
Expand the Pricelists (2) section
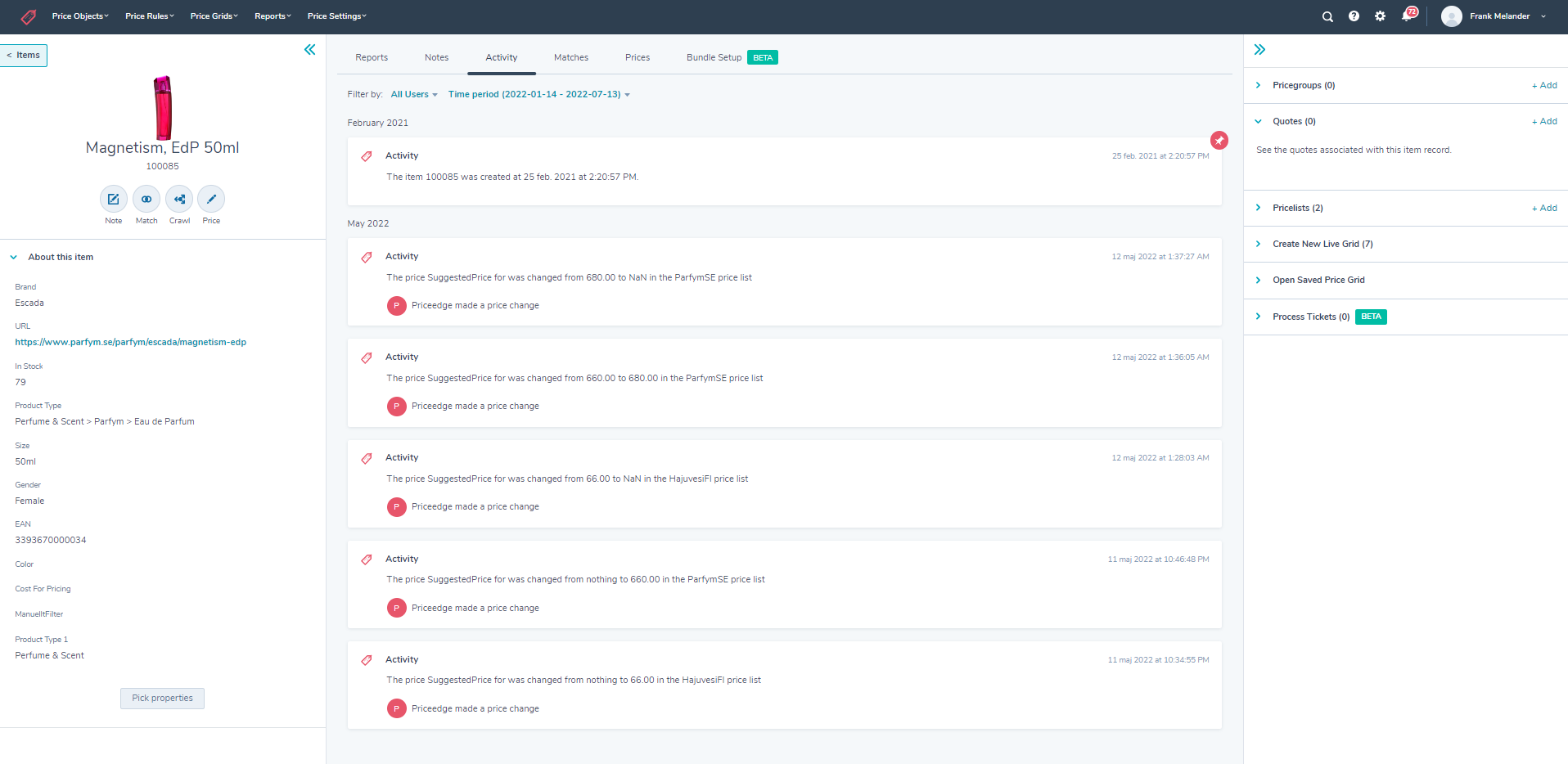coord(1259,209)
